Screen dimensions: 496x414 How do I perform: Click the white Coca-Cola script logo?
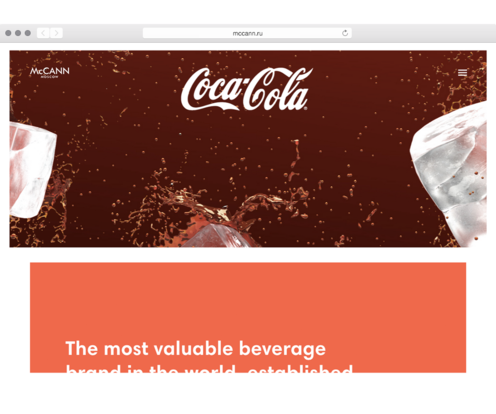246,89
